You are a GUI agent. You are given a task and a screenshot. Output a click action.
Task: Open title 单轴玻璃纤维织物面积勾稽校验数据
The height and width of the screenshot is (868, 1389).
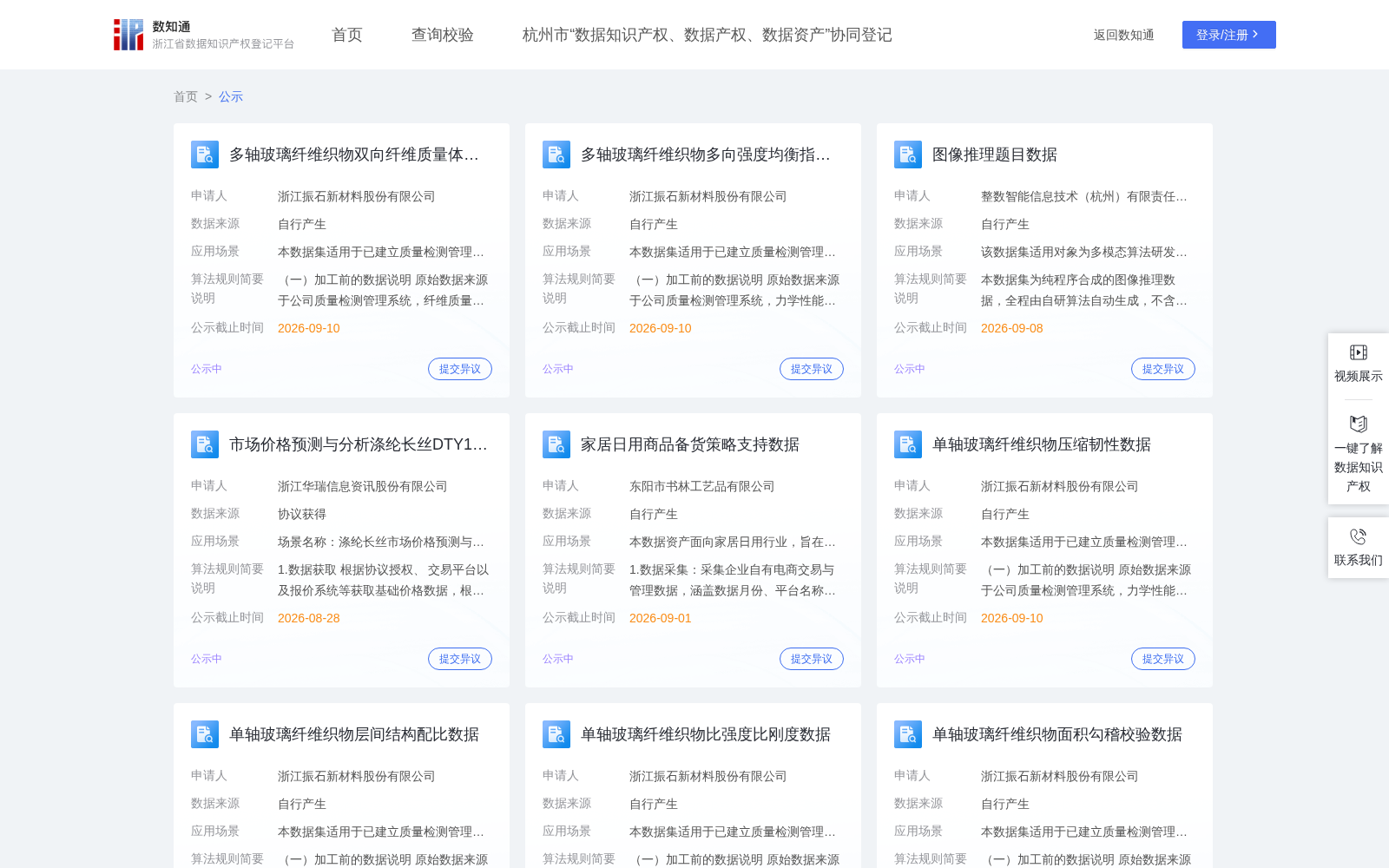click(1057, 734)
